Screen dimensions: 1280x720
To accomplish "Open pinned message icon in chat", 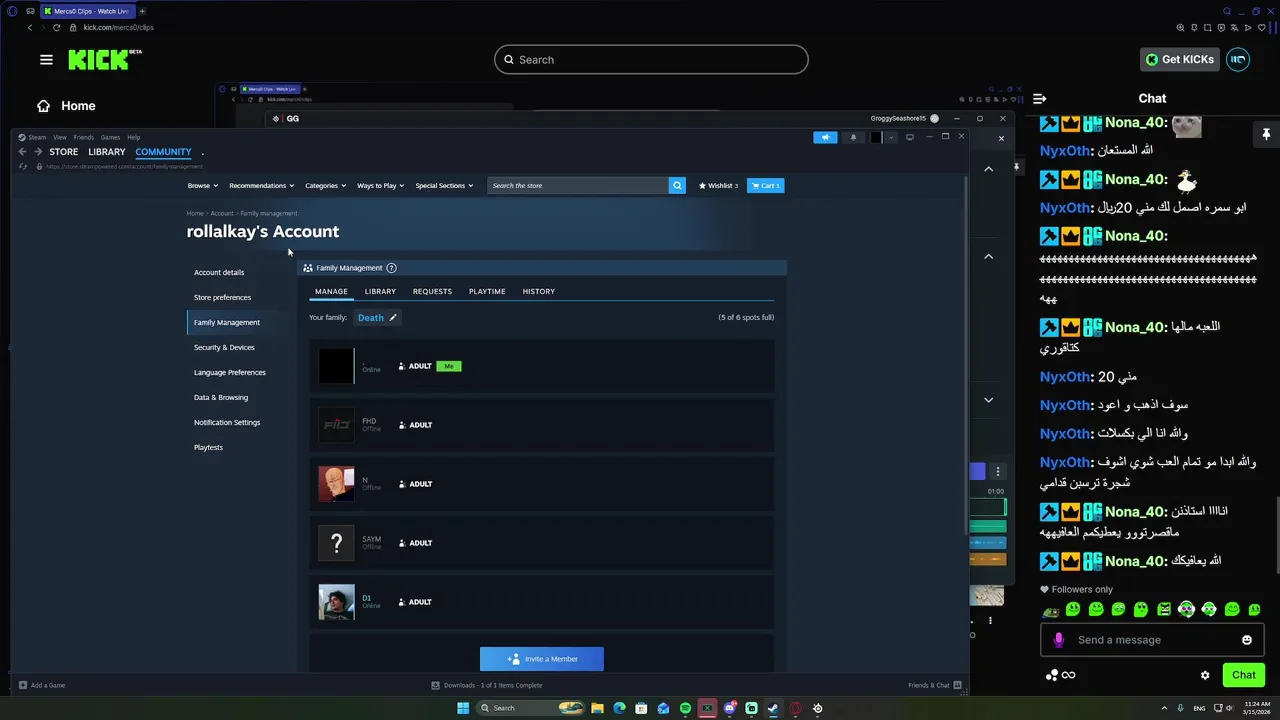I will click(x=1265, y=134).
